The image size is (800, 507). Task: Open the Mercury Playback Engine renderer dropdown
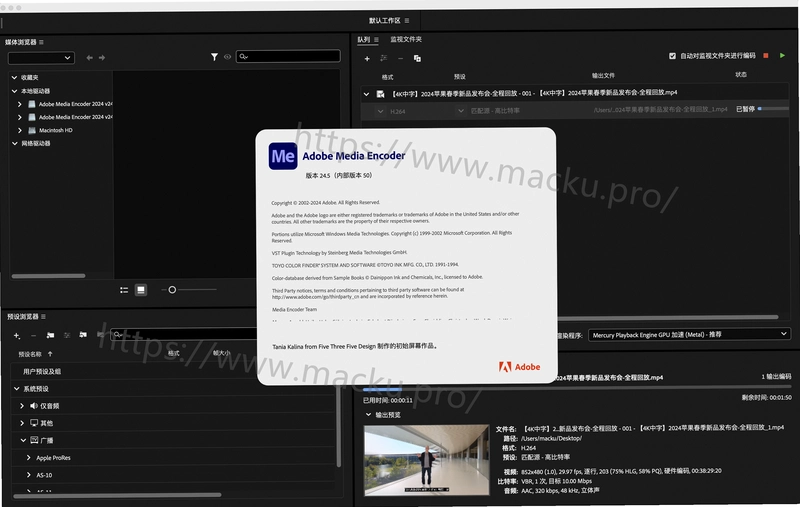(x=689, y=335)
